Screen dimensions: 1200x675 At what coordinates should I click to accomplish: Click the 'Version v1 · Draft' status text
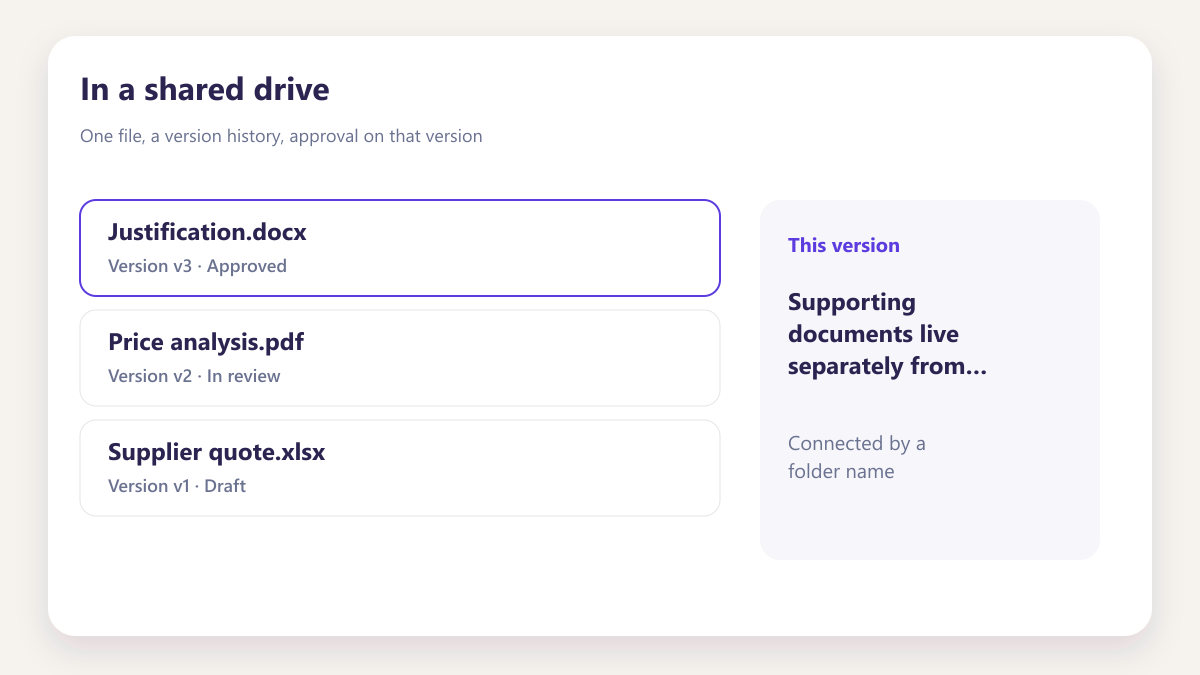pos(177,486)
